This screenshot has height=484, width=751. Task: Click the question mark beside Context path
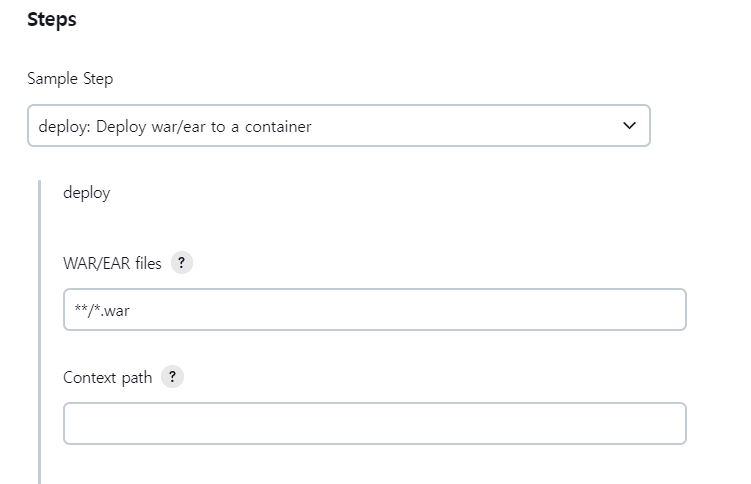tap(172, 377)
